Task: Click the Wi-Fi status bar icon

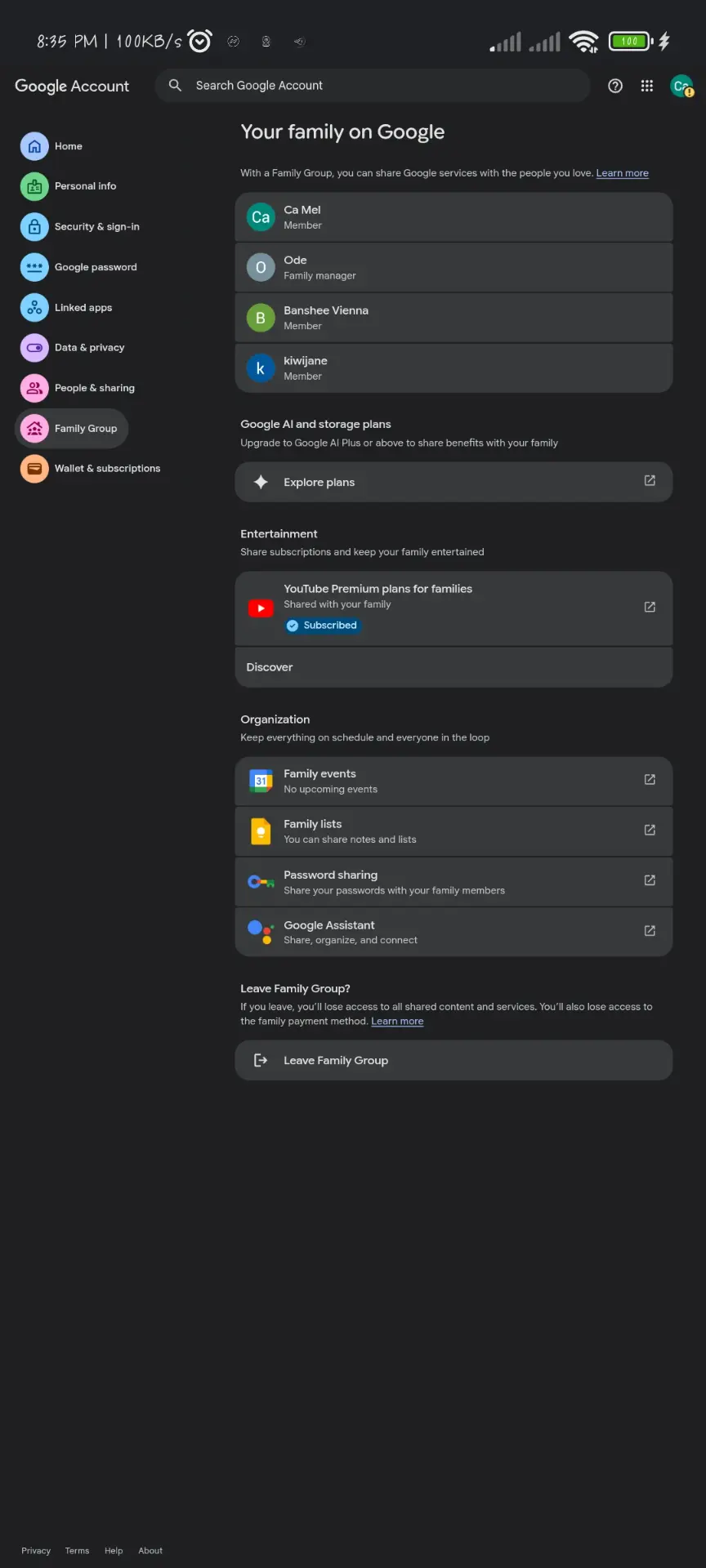Action: 583,41
